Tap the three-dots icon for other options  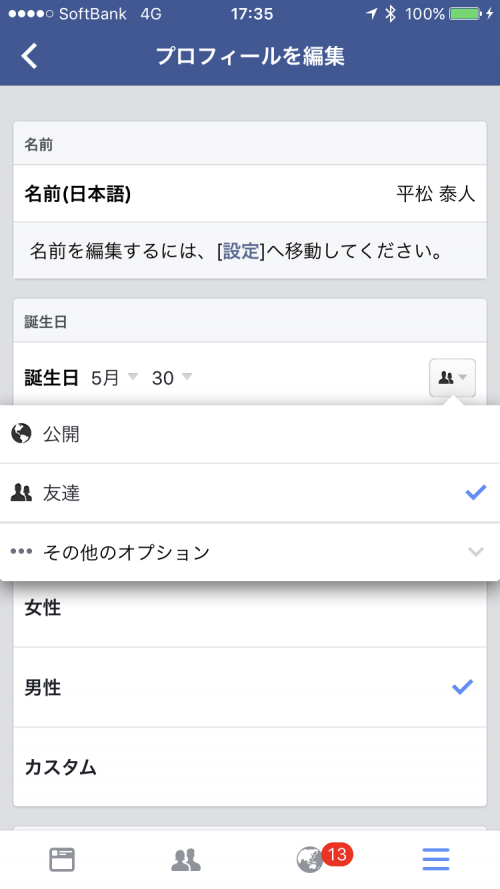pyautogui.click(x=22, y=551)
